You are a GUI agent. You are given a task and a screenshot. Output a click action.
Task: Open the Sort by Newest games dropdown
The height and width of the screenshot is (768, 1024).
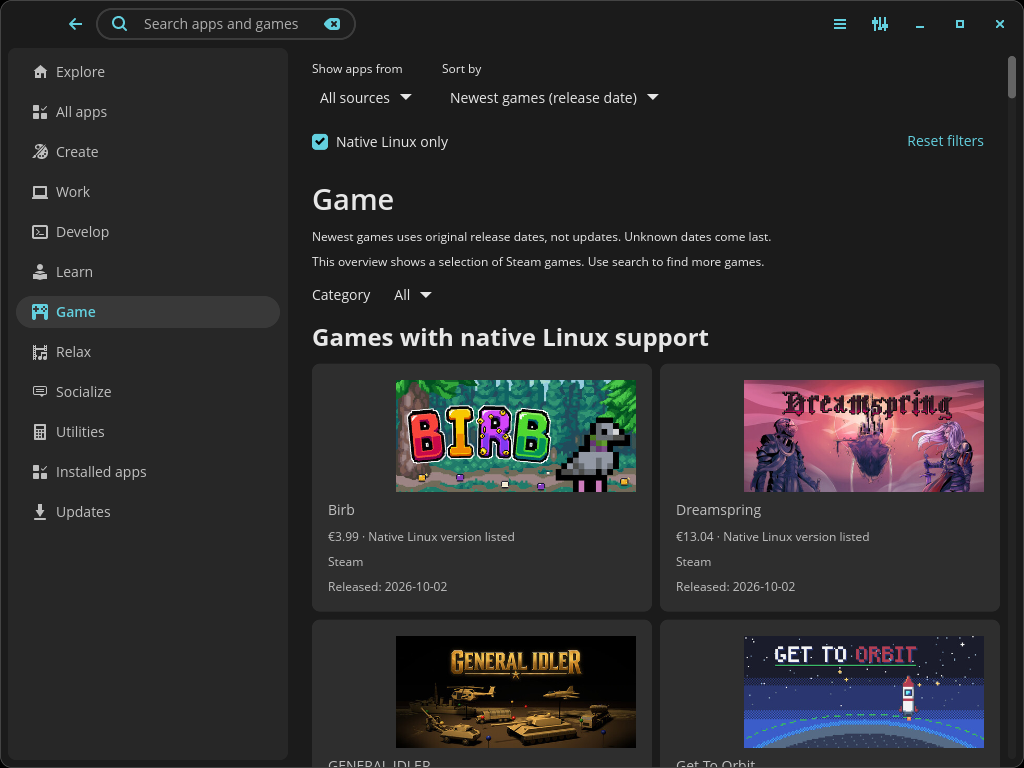pyautogui.click(x=554, y=98)
